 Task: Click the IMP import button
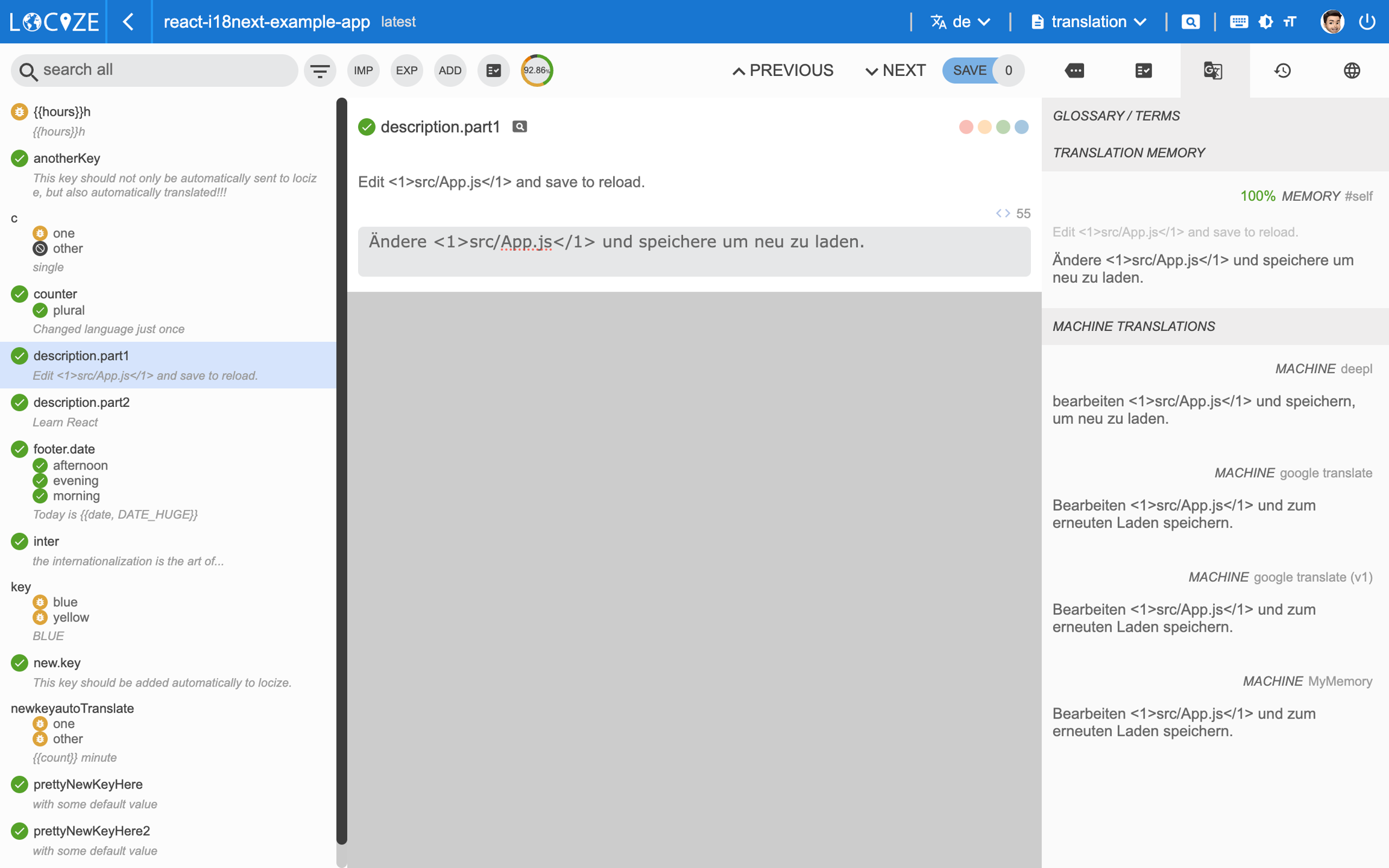click(x=363, y=71)
